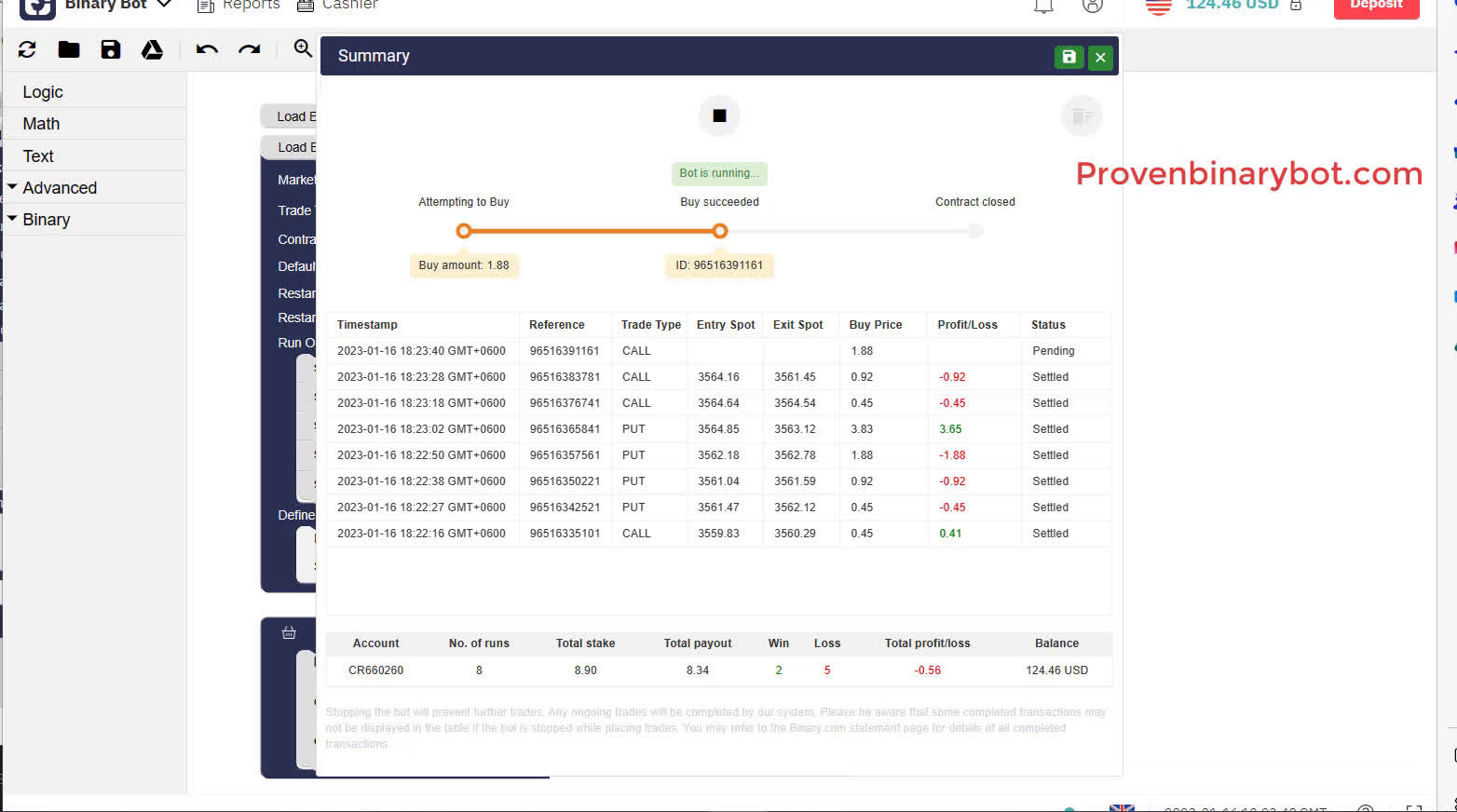Click the Buy succeeded progress marker
Image resolution: width=1457 pixels, height=812 pixels.
(x=719, y=231)
